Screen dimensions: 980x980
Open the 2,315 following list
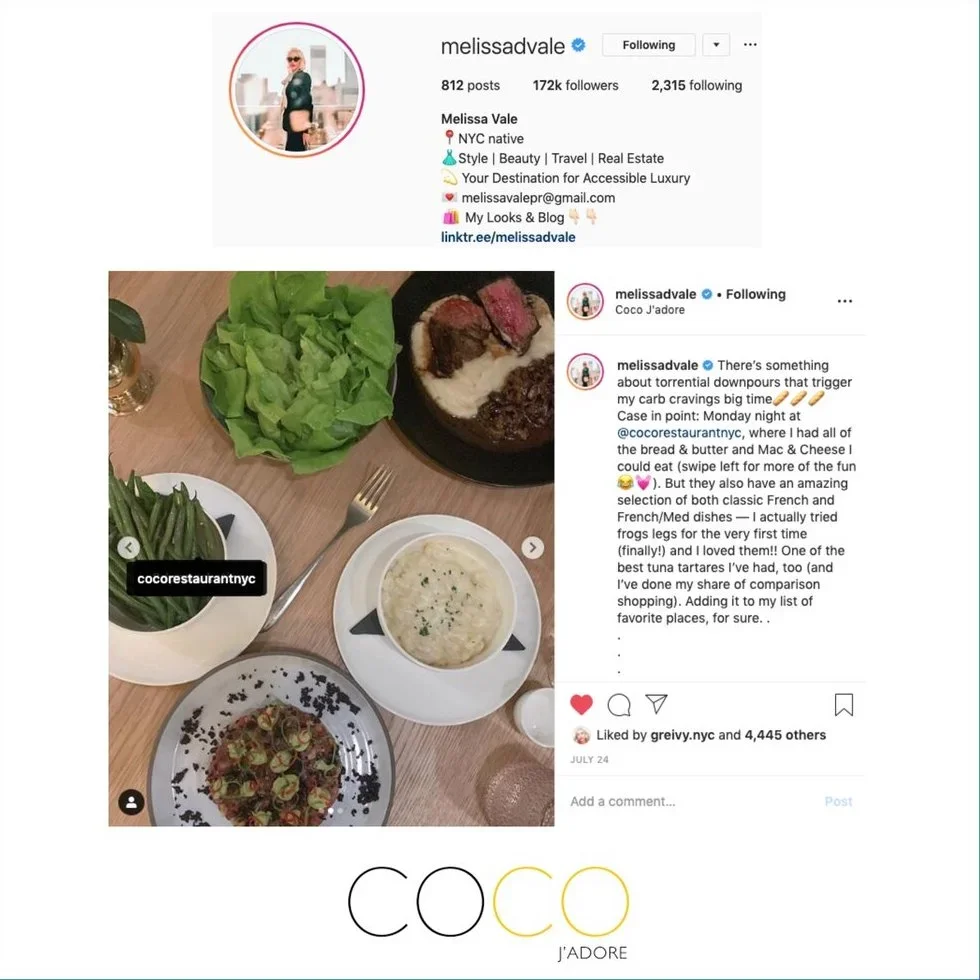697,85
